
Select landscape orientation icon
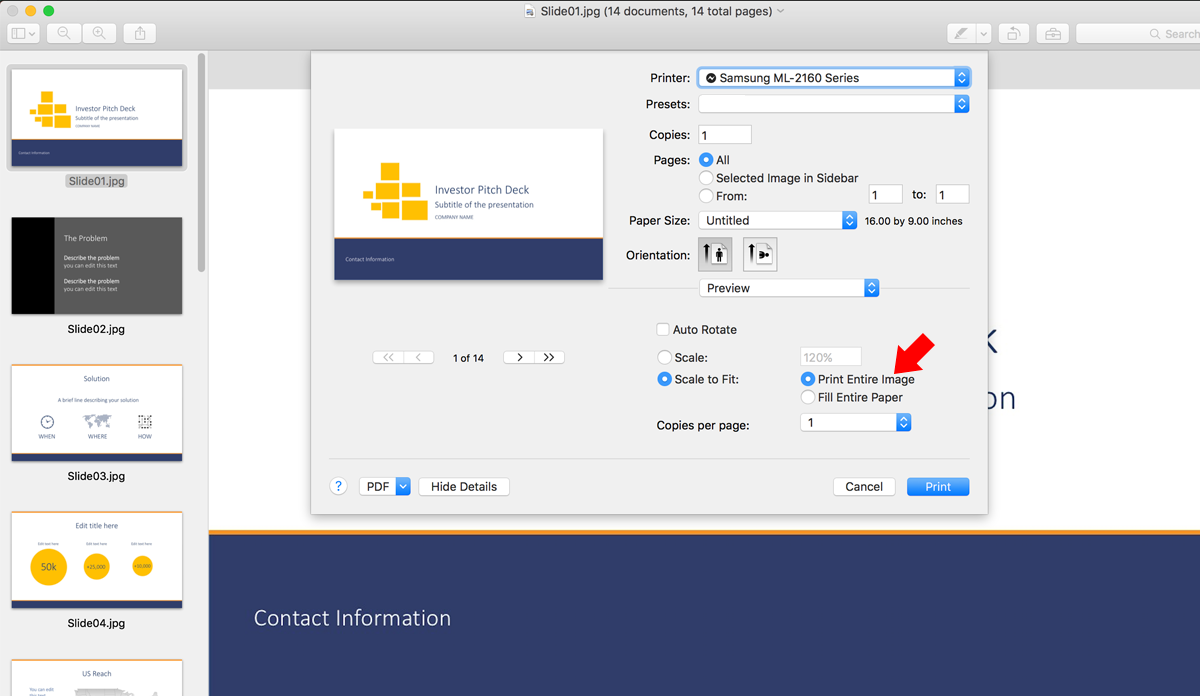[760, 254]
